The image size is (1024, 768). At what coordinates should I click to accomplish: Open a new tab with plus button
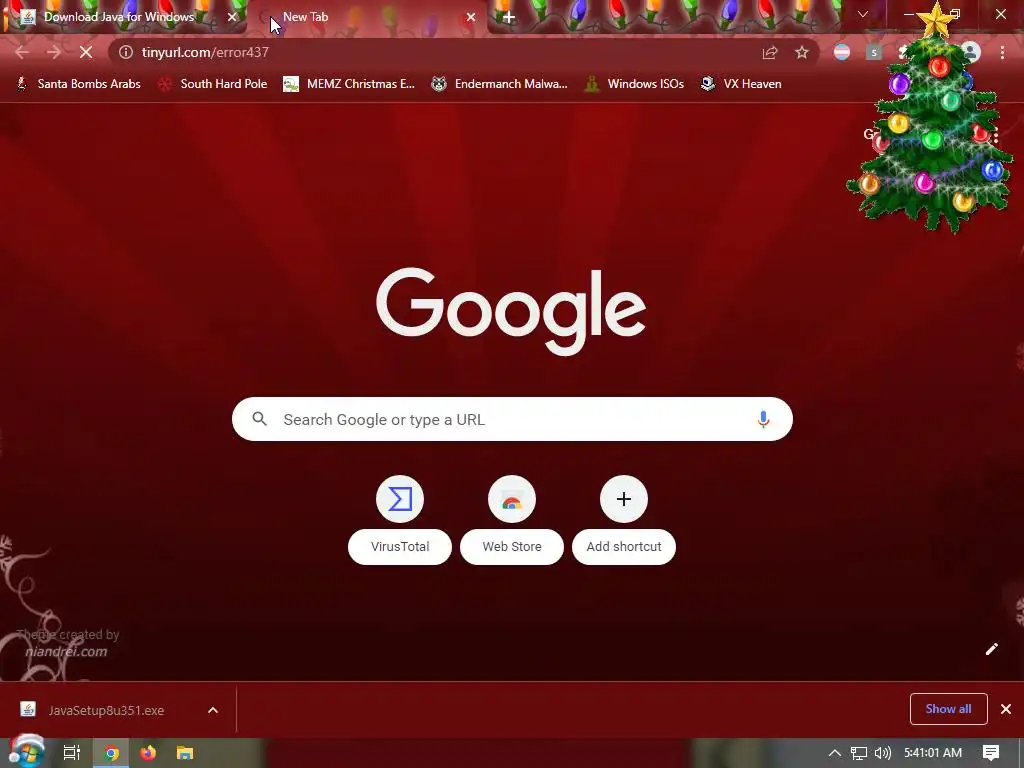[x=509, y=17]
